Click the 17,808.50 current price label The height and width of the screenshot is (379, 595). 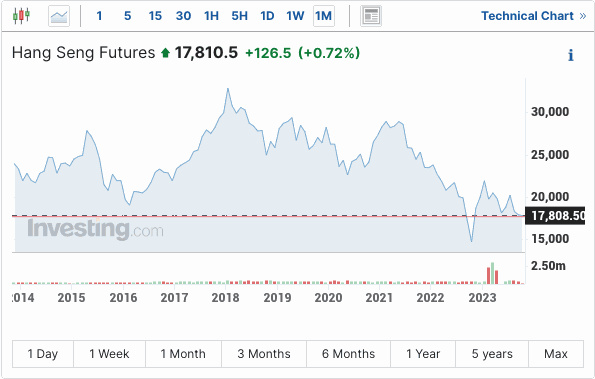555,215
